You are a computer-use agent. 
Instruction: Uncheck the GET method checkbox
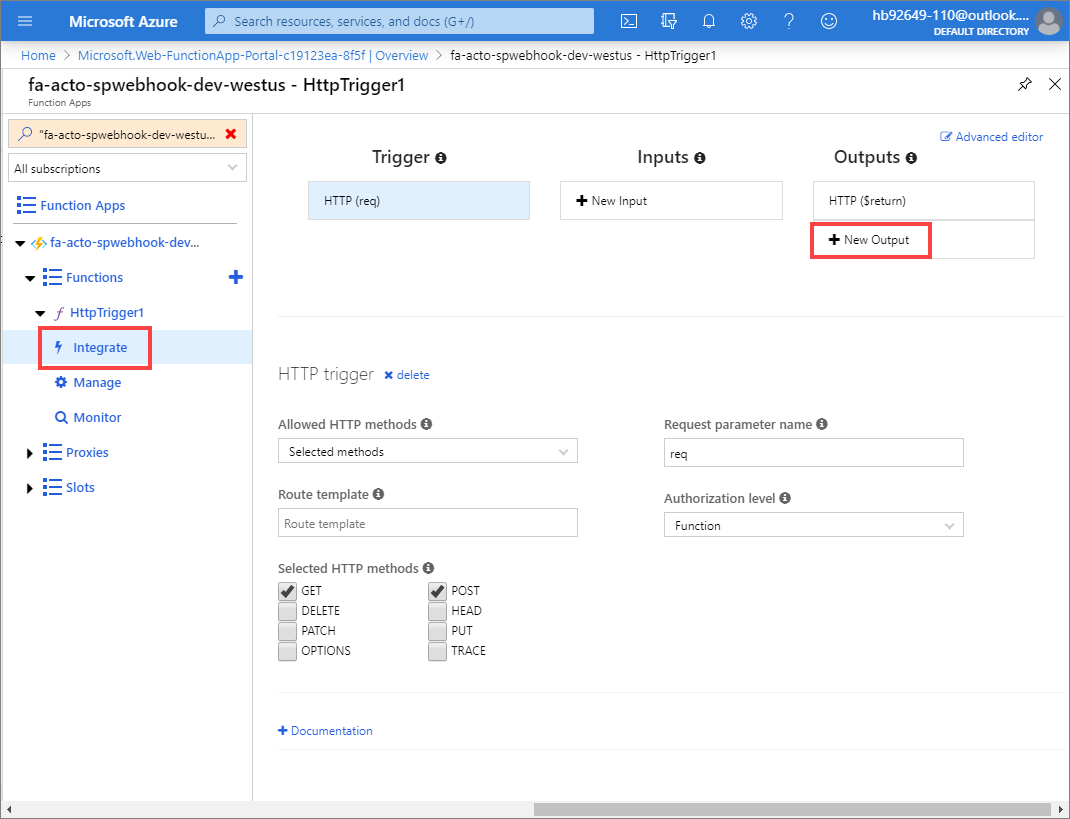click(x=287, y=591)
